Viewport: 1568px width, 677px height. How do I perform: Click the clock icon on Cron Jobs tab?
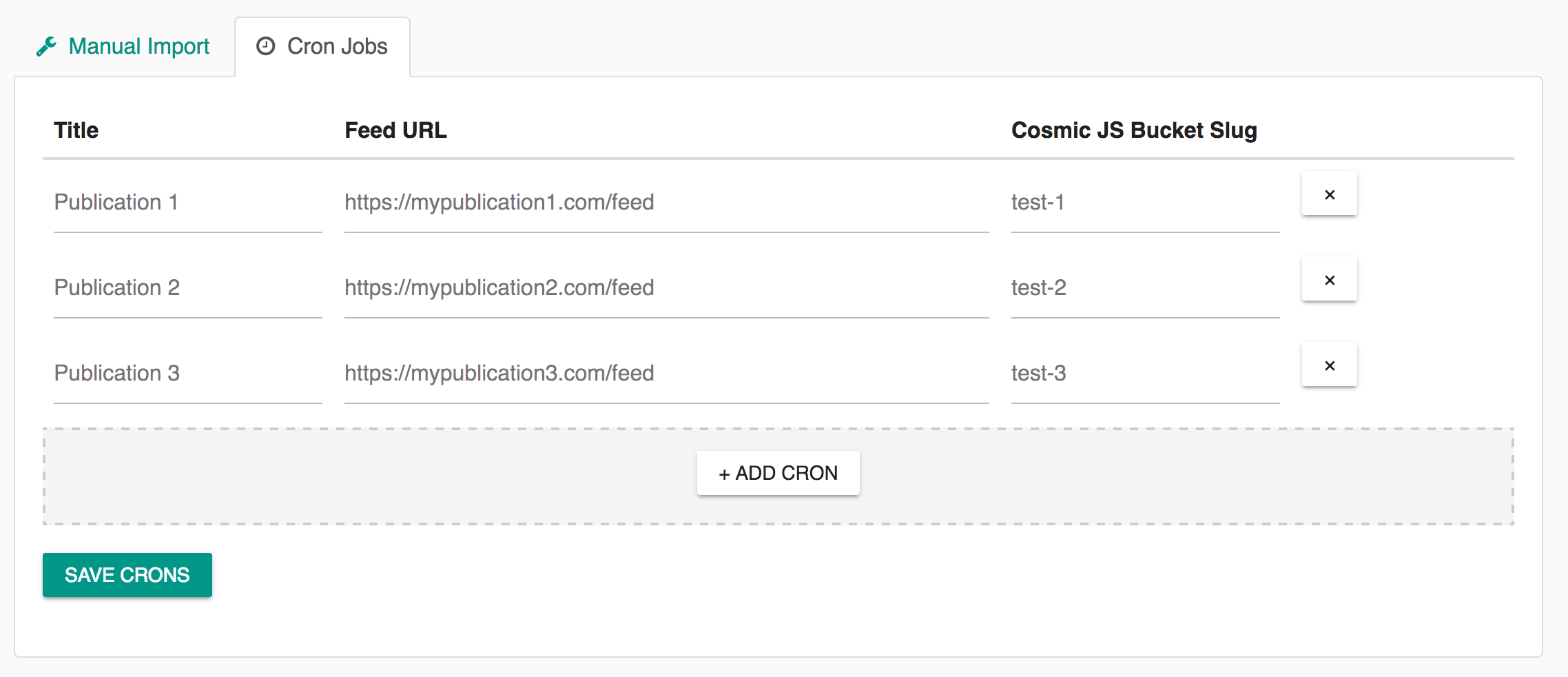click(265, 46)
